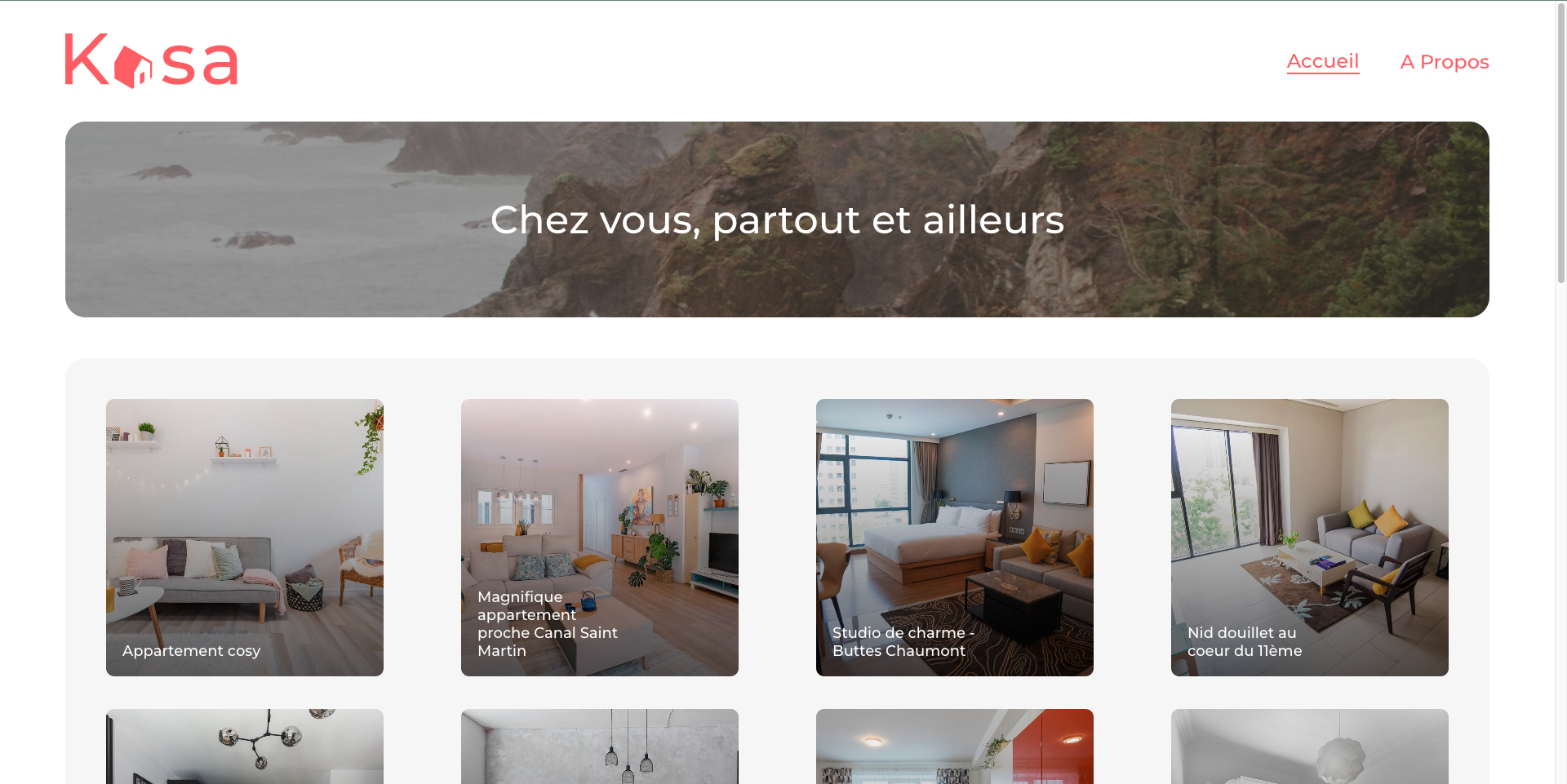Open the Appartement cosy listing card

click(245, 538)
